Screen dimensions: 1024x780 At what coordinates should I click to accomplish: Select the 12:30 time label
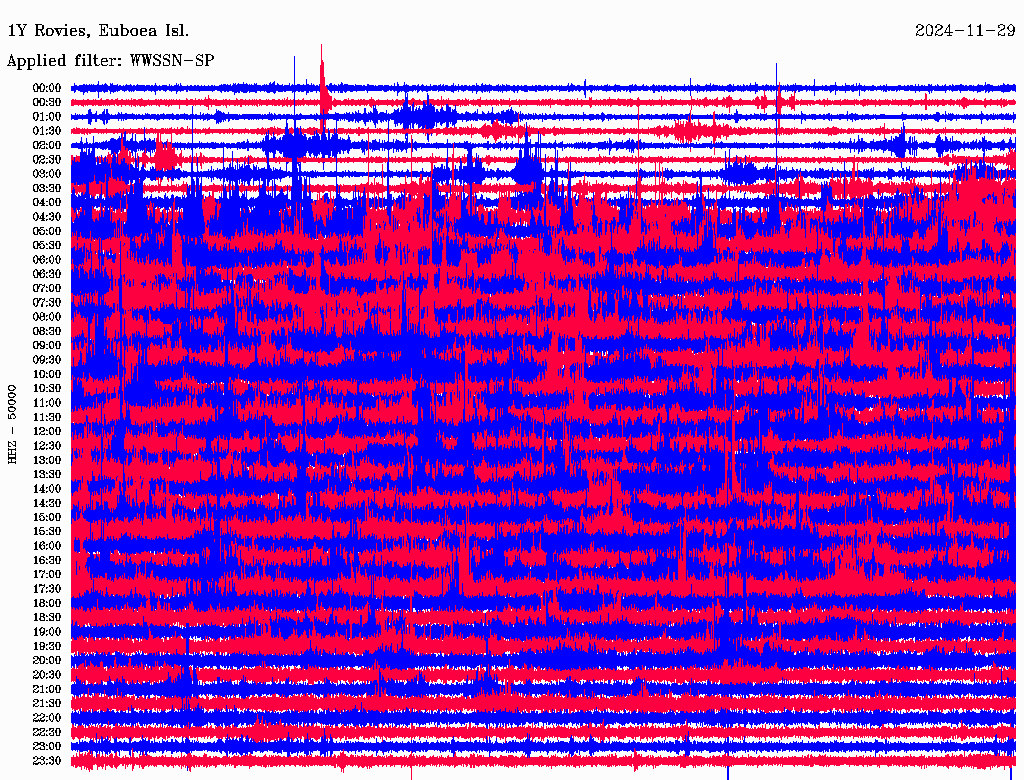click(x=46, y=446)
